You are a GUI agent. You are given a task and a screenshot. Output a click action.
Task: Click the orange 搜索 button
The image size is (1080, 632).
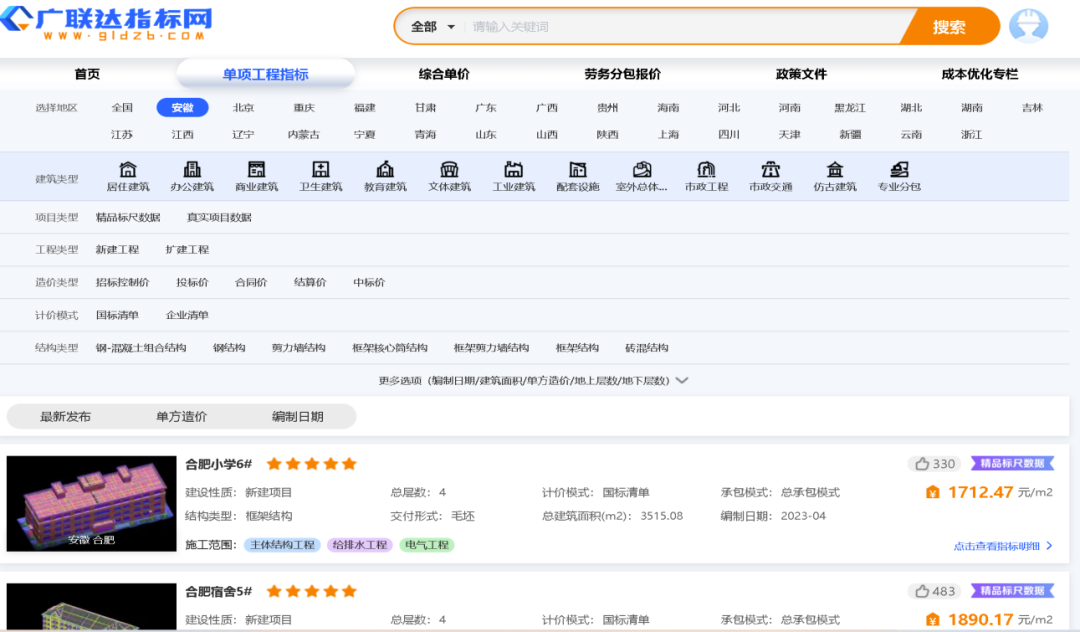pos(948,27)
